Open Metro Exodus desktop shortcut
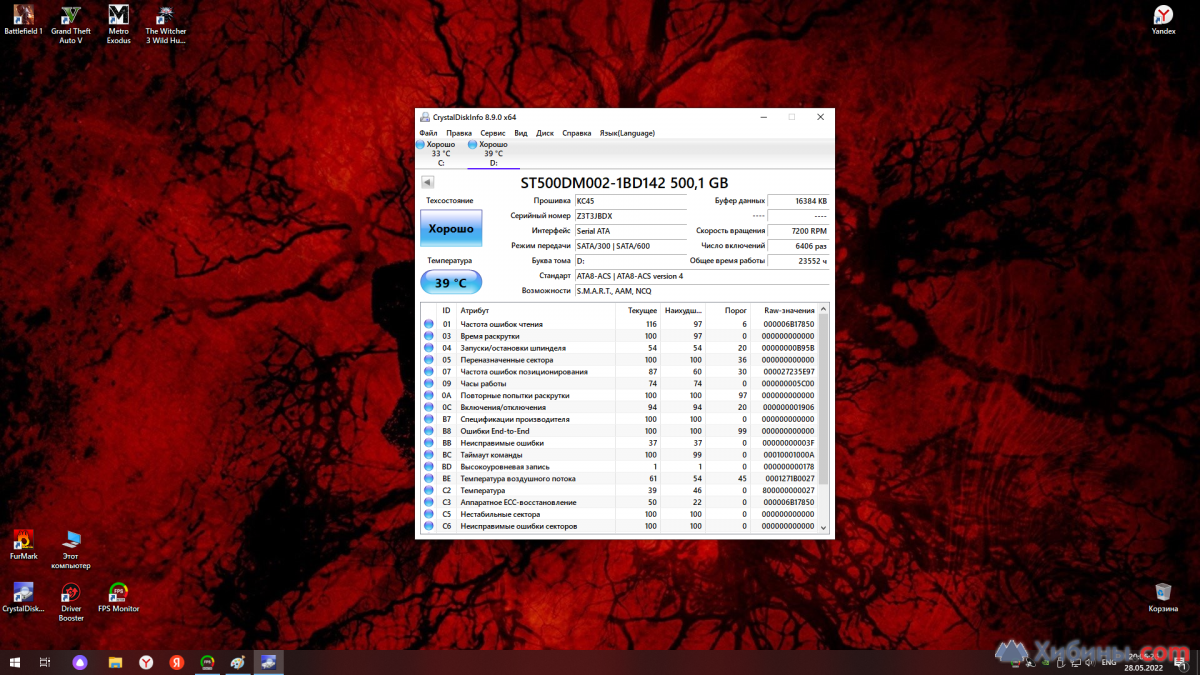Image resolution: width=1200 pixels, height=675 pixels. click(119, 23)
